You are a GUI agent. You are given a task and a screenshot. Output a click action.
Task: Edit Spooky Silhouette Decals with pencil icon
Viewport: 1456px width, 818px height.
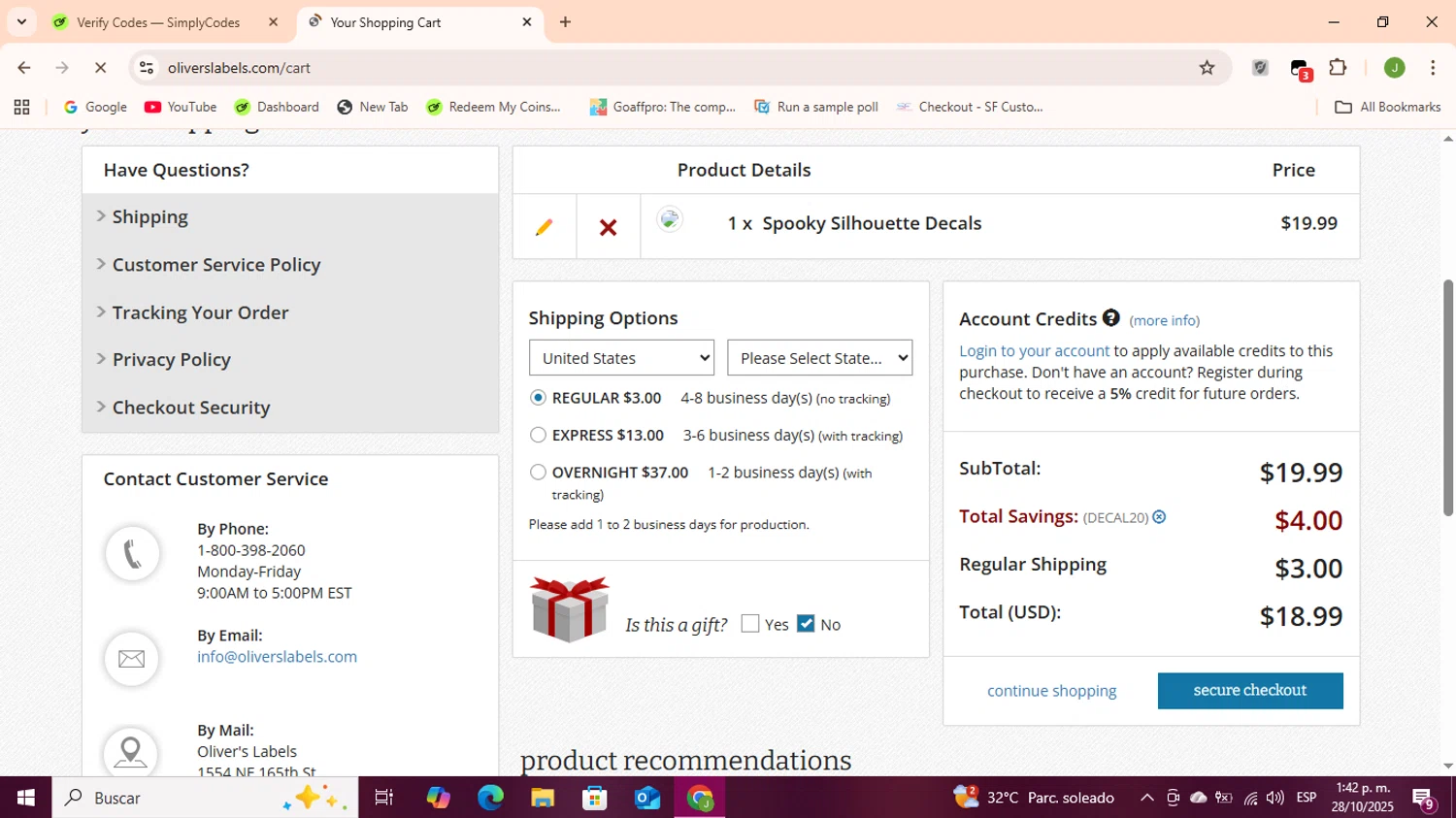(544, 227)
